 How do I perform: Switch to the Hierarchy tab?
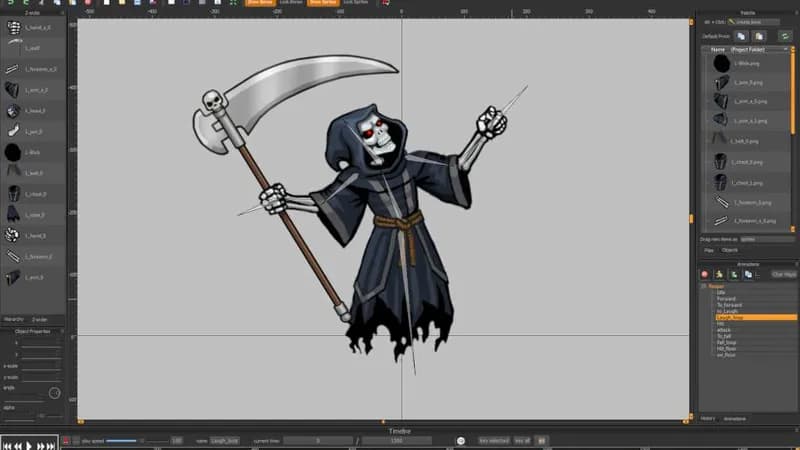[x=14, y=319]
